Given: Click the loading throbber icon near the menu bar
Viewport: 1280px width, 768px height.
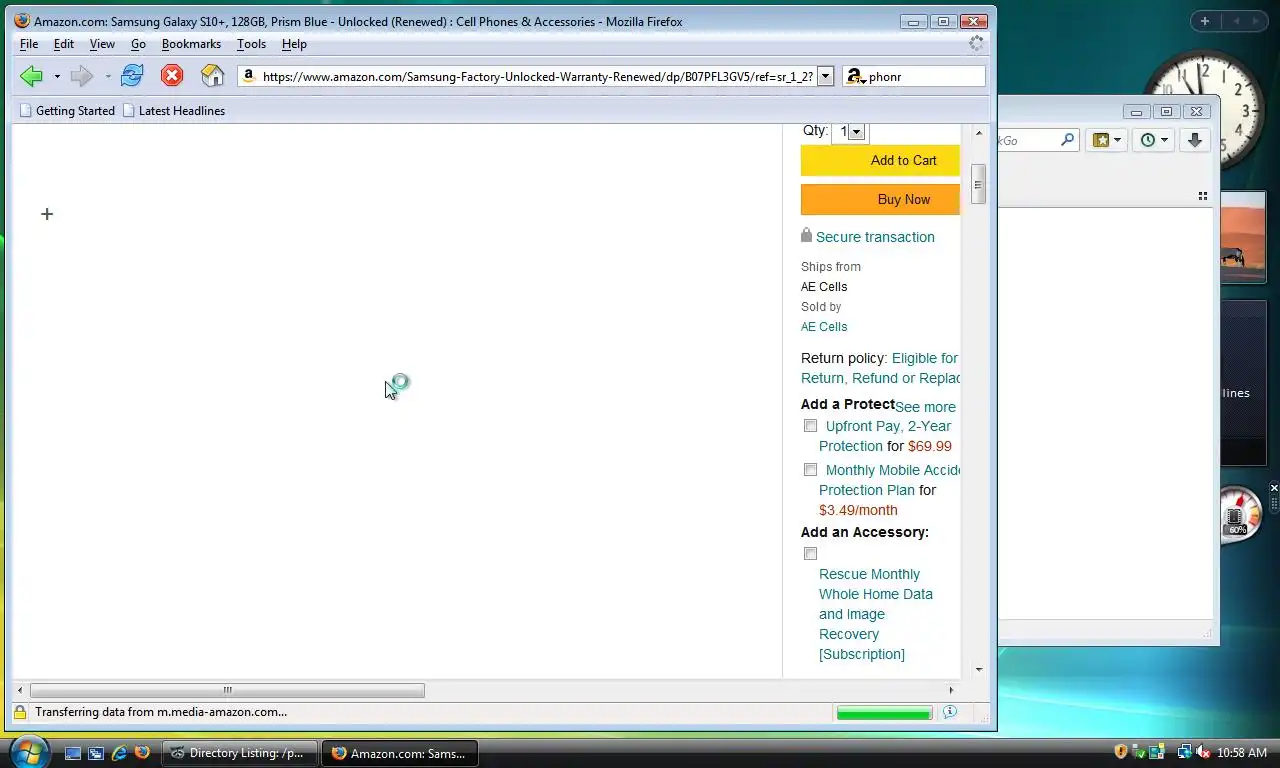Looking at the screenshot, I should 976,44.
